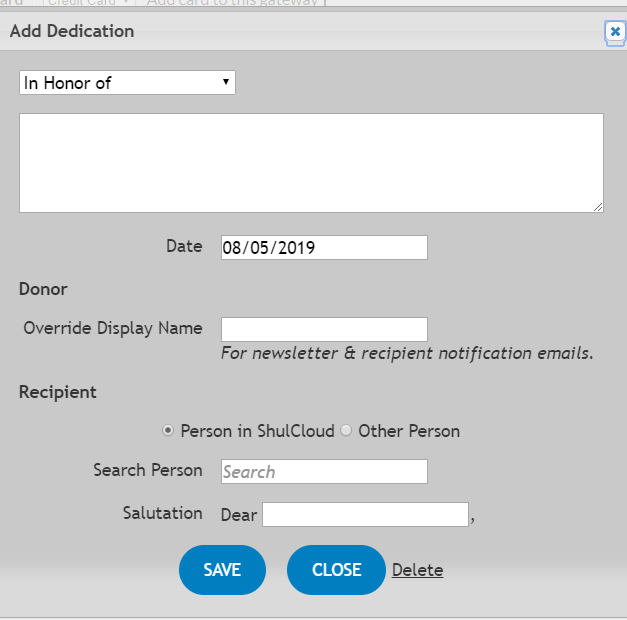Click the Search Person box
627x620 pixels.
(324, 472)
